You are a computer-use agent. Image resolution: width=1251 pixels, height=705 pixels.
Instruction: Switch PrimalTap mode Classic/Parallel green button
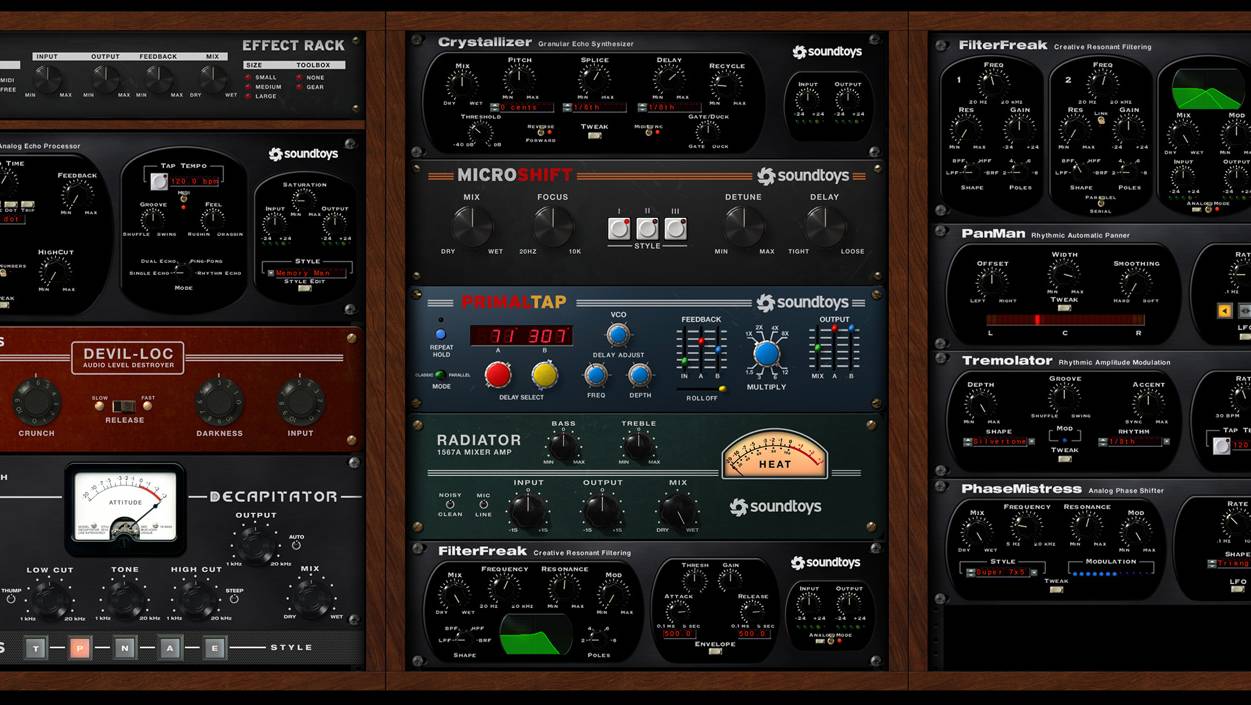tap(438, 375)
